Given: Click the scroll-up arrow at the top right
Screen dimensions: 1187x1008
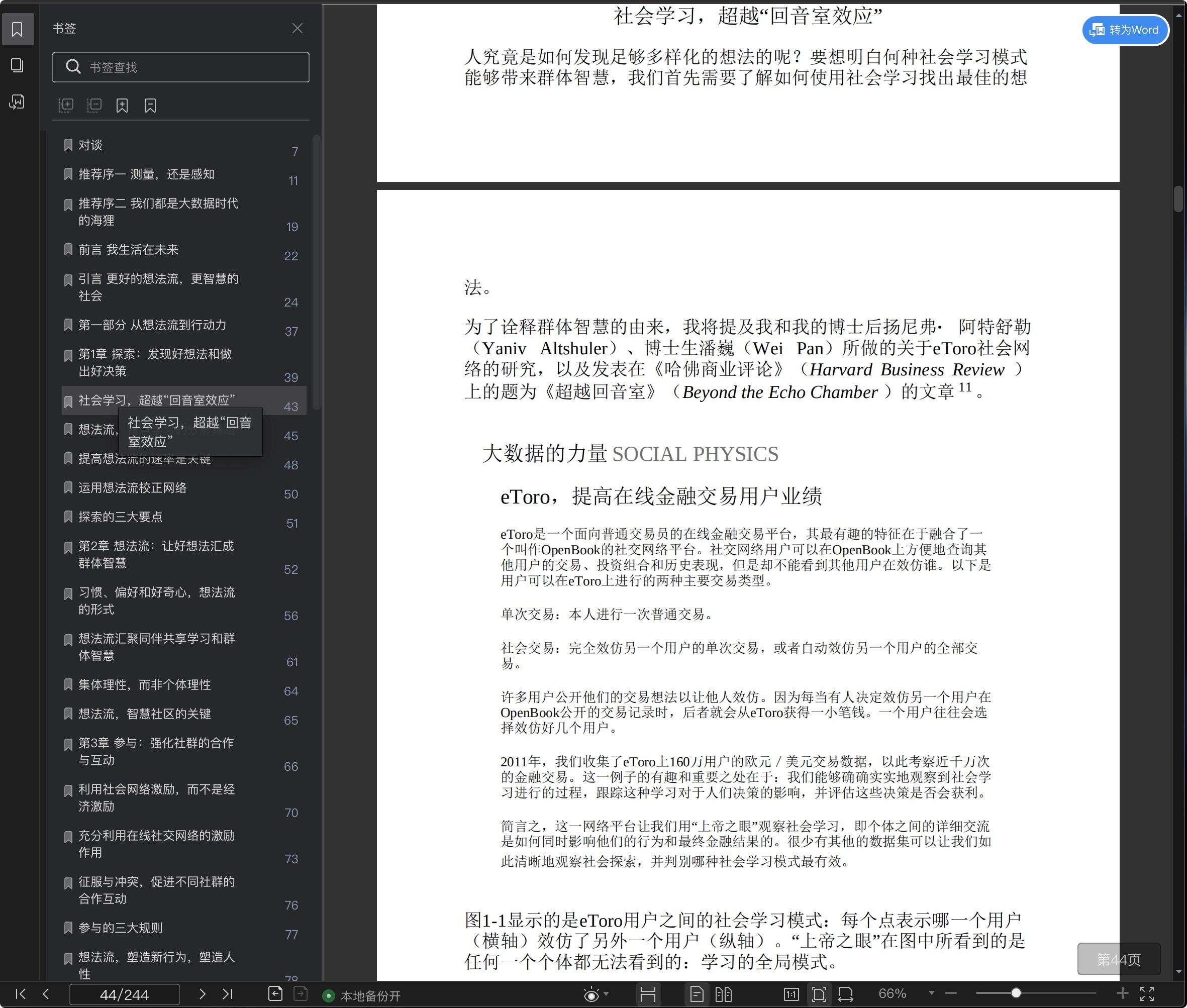Looking at the screenshot, I should point(1179,16).
